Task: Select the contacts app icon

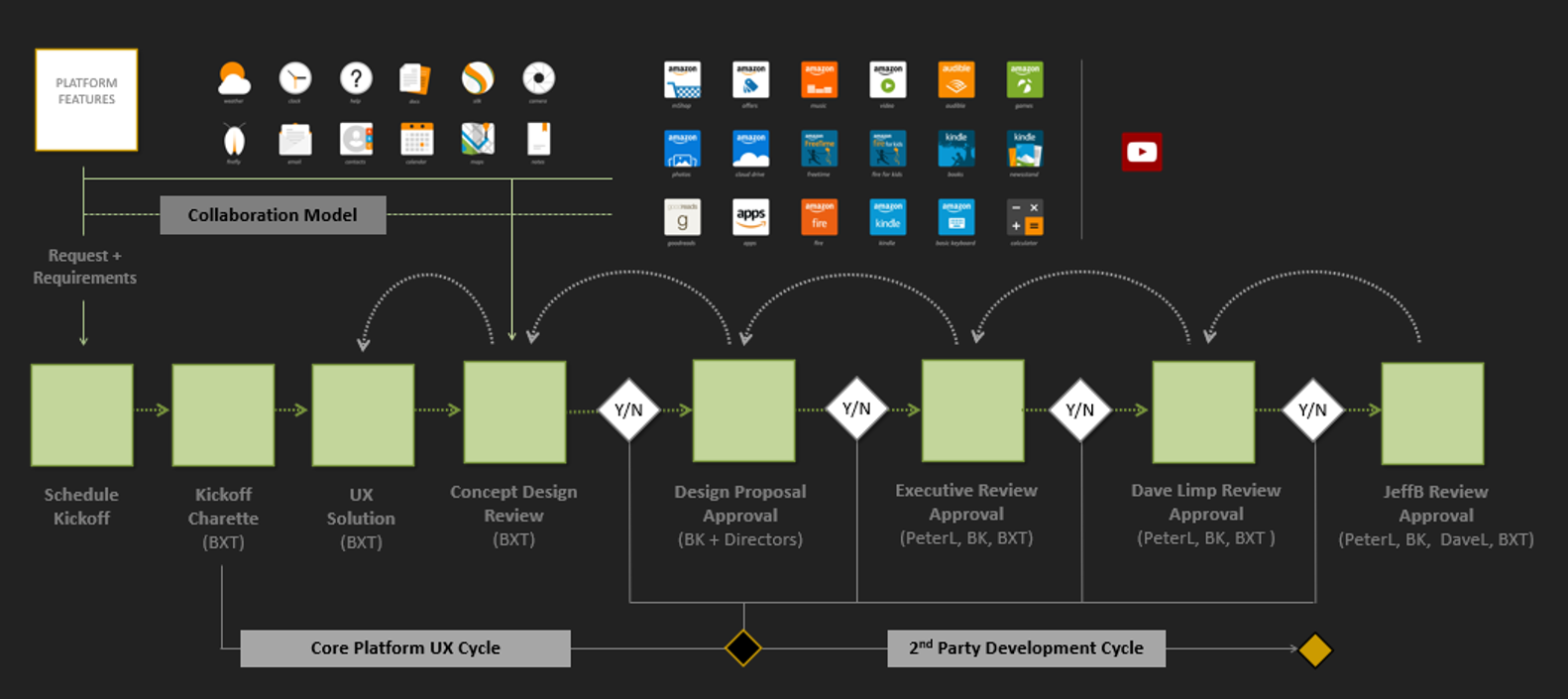Action: (356, 140)
